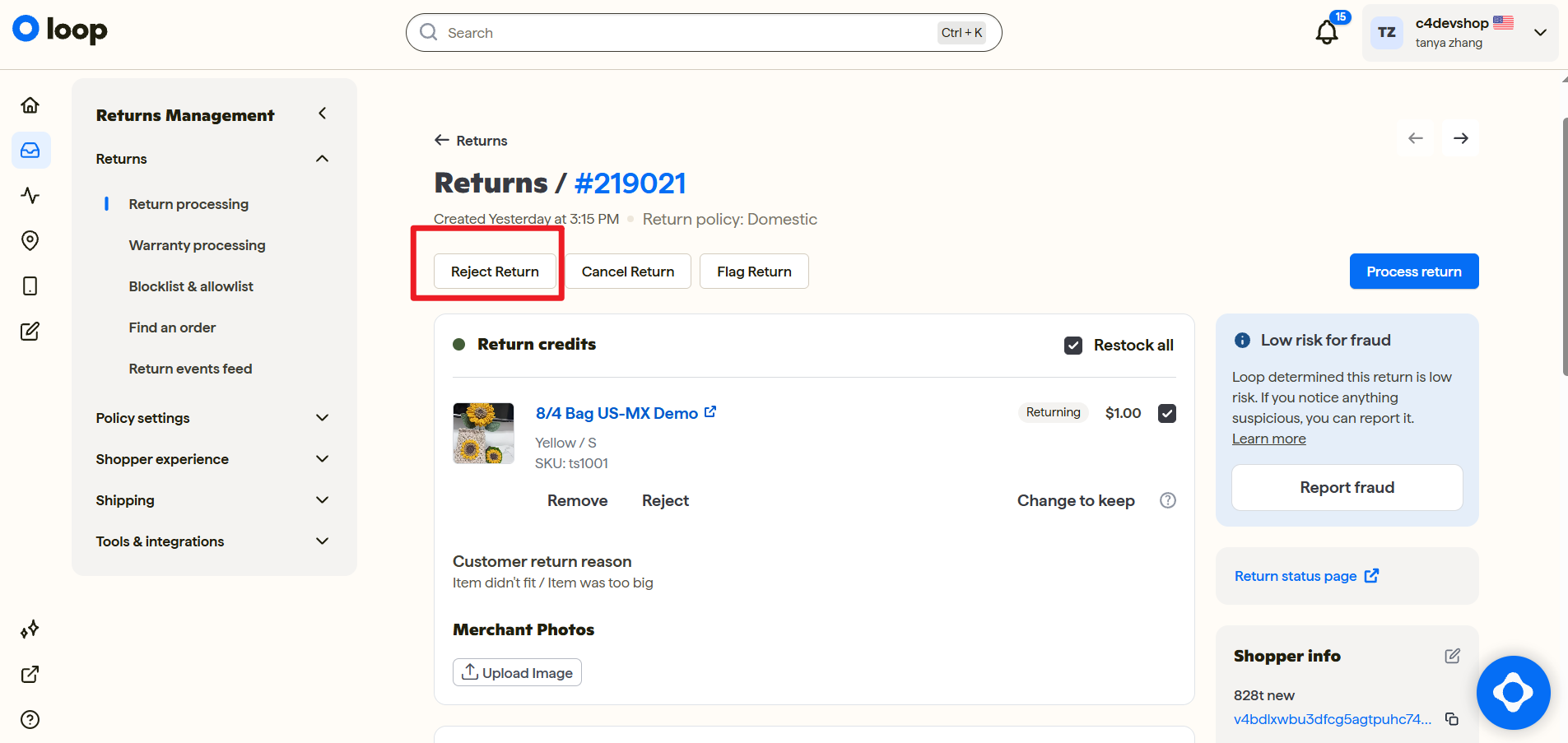The width and height of the screenshot is (1568, 743).
Task: Select Warranty processing menu item
Action: 197,245
